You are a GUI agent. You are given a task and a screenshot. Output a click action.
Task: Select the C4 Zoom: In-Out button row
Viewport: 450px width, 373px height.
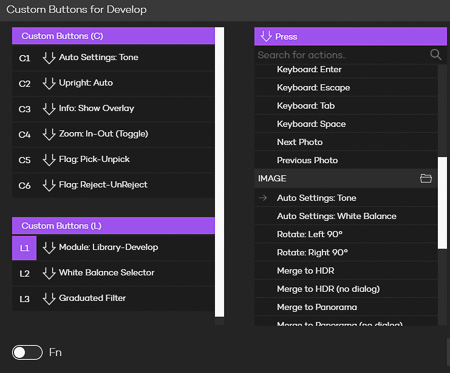tap(113, 134)
